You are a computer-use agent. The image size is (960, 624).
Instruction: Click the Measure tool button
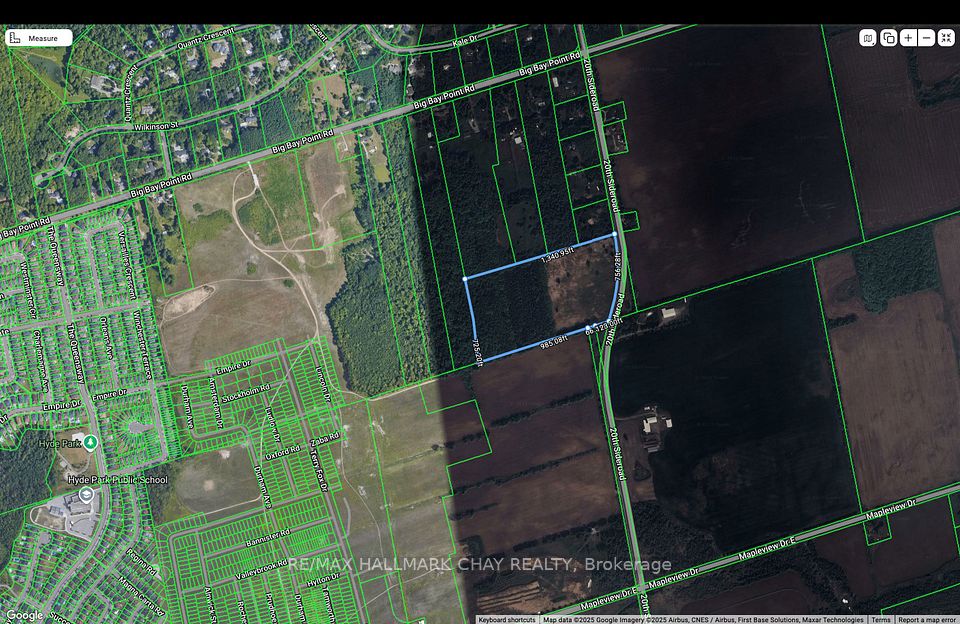pyautogui.click(x=38, y=38)
